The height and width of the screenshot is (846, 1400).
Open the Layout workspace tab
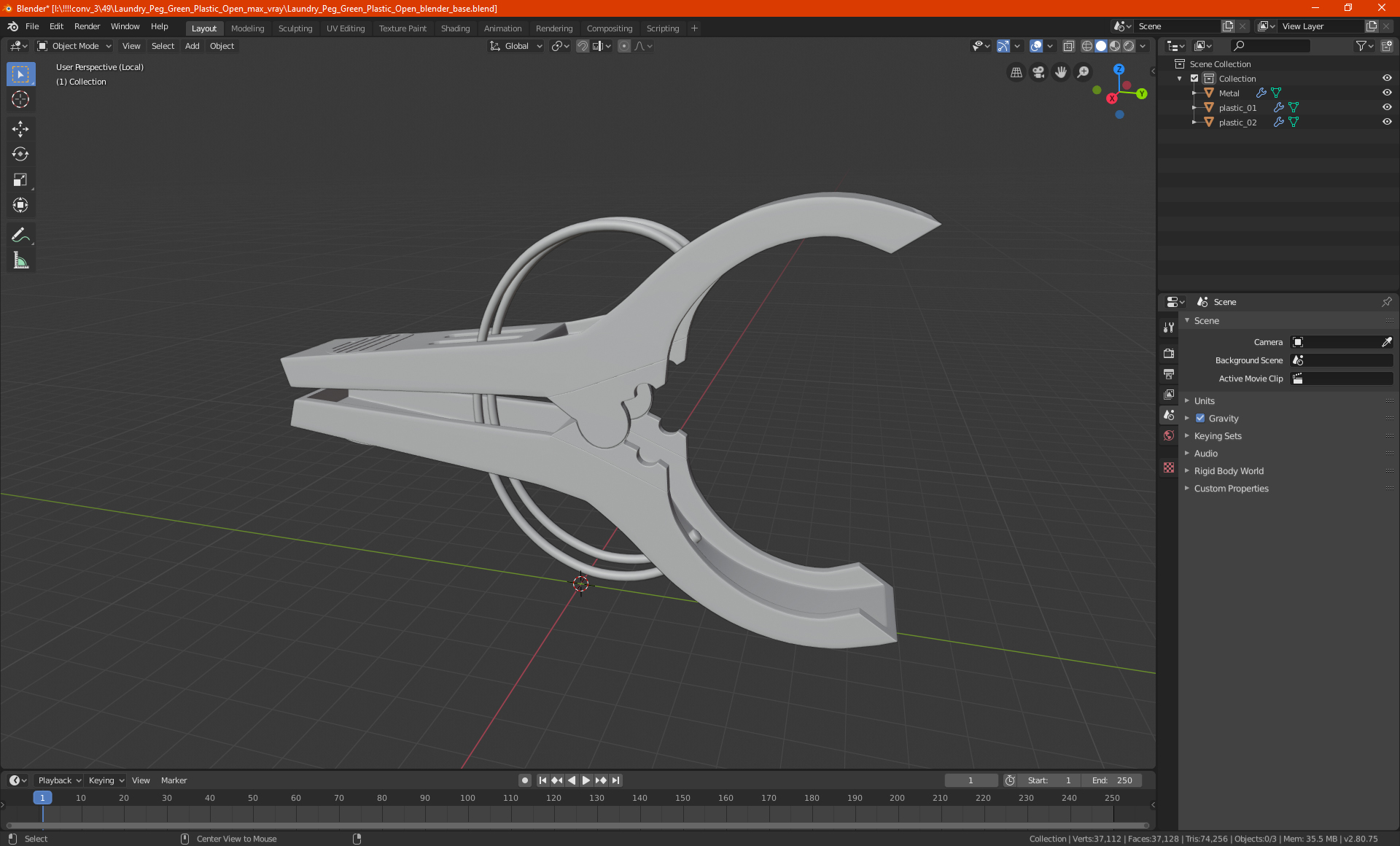[203, 27]
